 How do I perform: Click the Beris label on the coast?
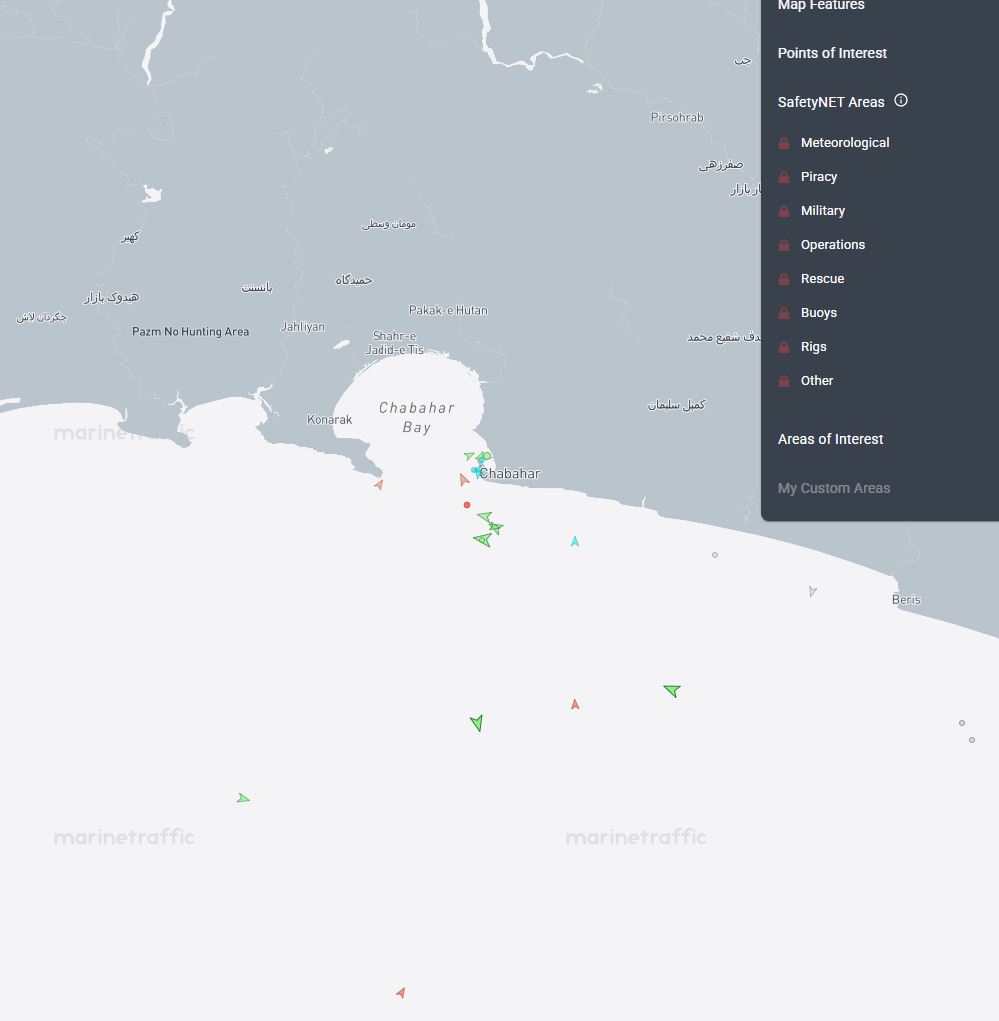pos(906,600)
